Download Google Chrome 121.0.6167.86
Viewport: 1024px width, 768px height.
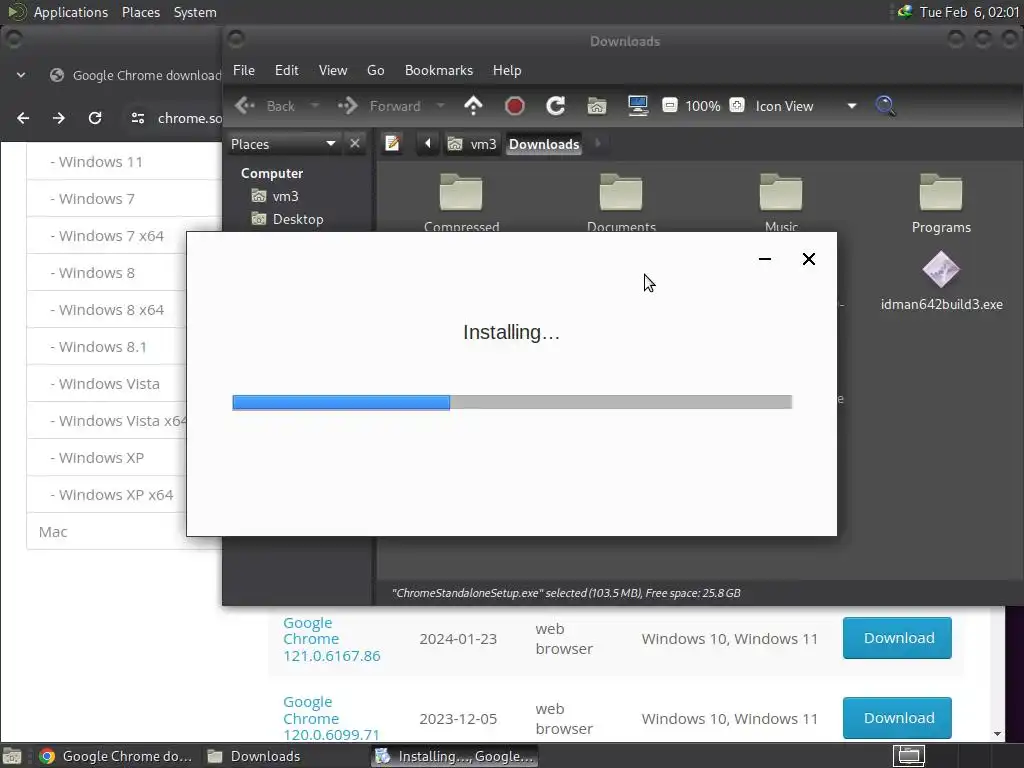(897, 638)
